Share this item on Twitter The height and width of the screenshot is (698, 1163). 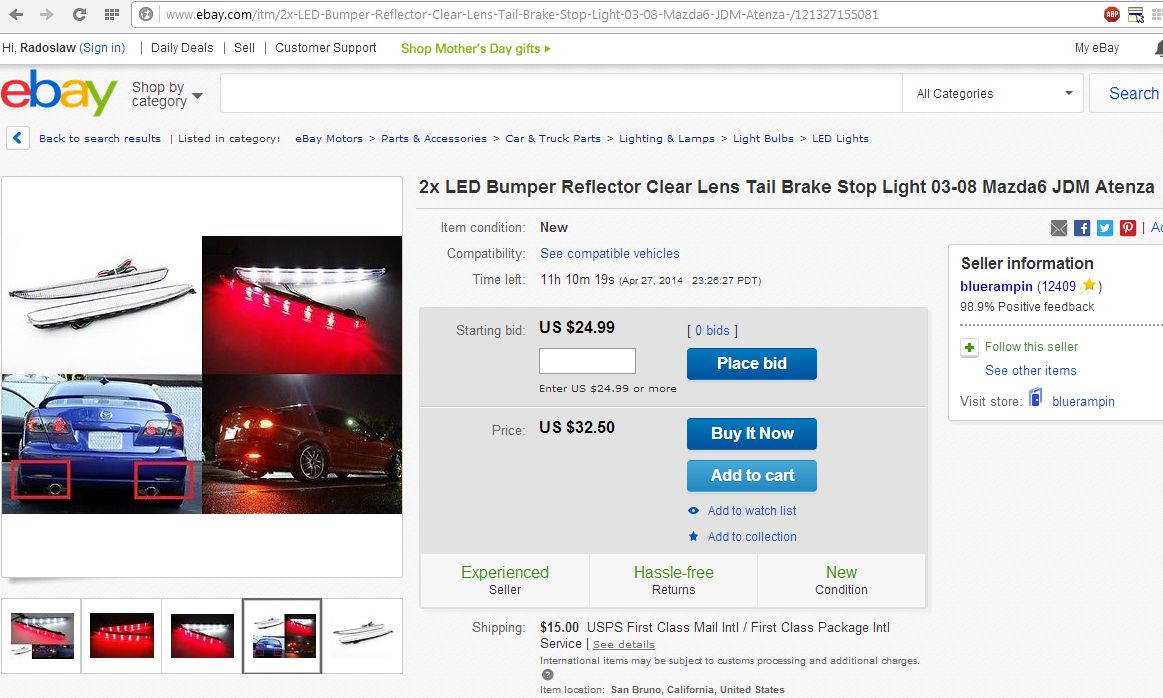[1105, 228]
